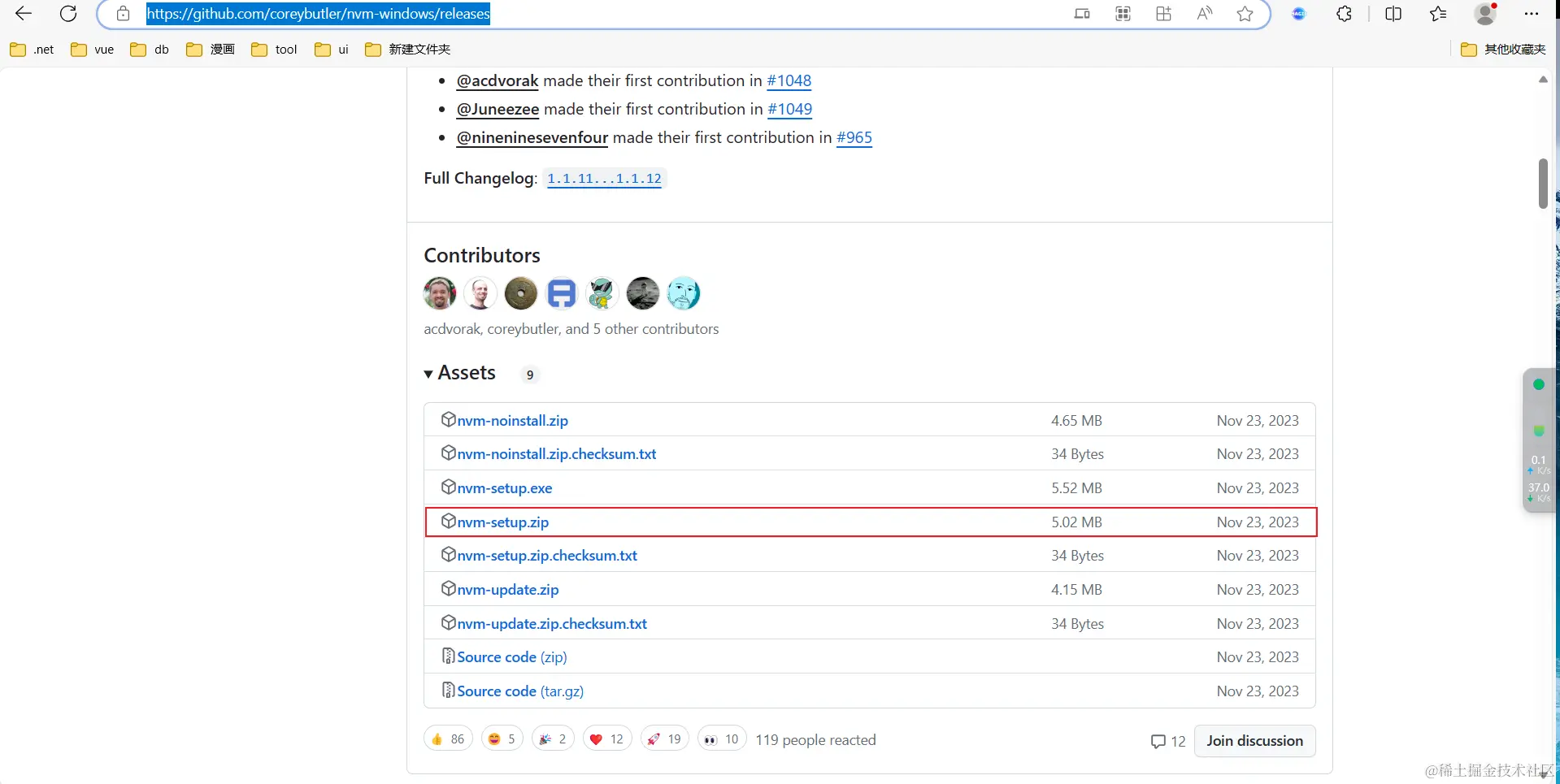Download nvm-setup.zip.checksum.txt
The width and height of the screenshot is (1560, 784).
click(547, 556)
